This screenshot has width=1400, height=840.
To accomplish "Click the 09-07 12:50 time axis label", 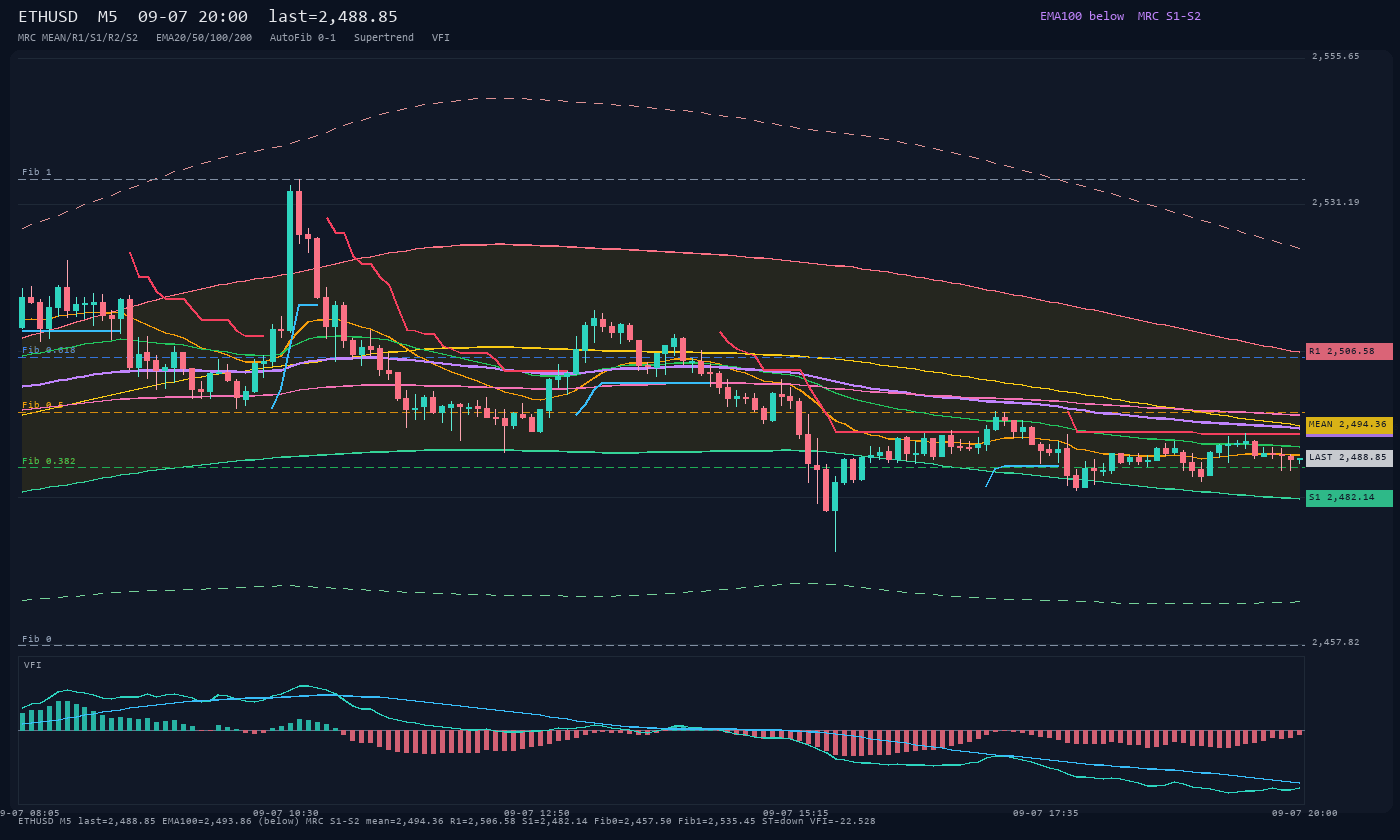I will pos(537,813).
